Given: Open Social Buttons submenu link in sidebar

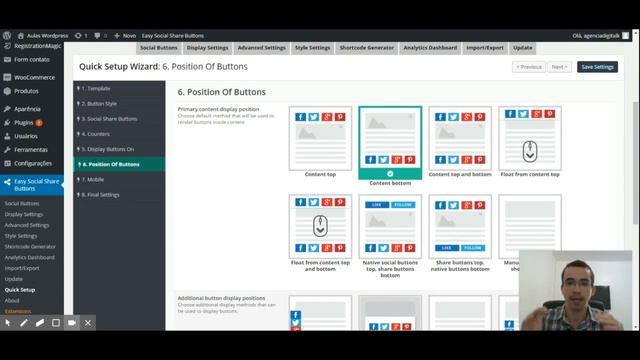Looking at the screenshot, I should tap(22, 203).
